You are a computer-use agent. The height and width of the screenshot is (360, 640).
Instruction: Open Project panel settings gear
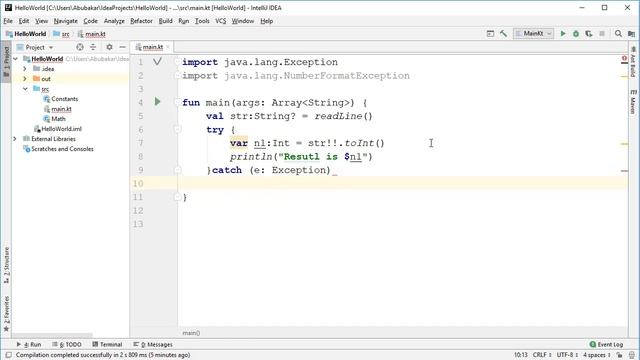tap(109, 47)
